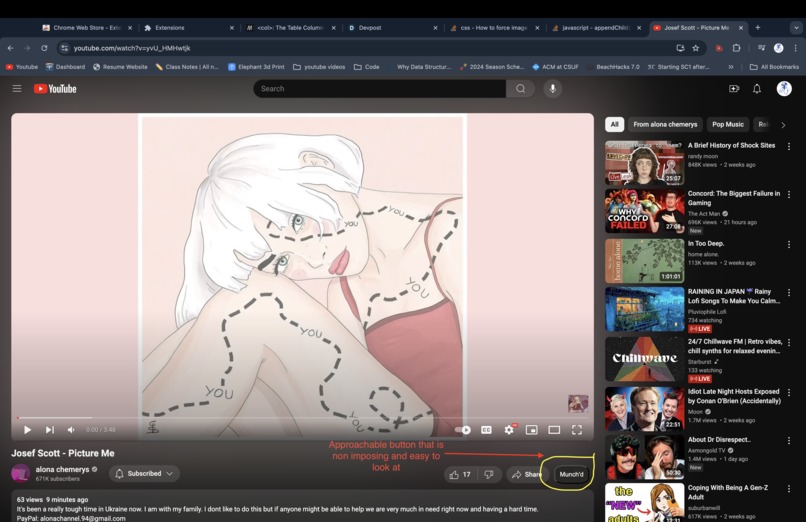Open video player settings gear

click(x=509, y=430)
